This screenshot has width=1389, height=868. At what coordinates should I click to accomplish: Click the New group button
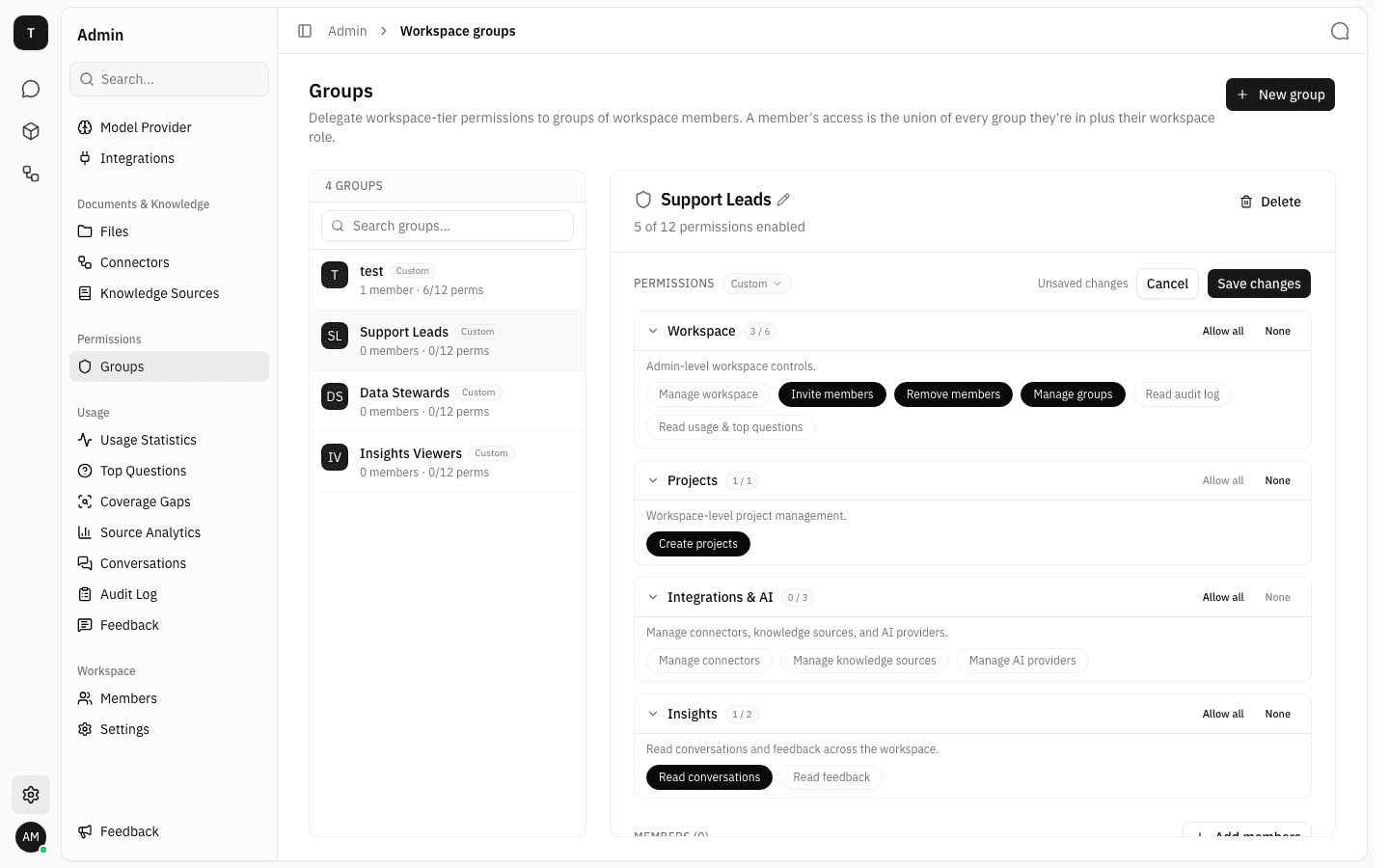tap(1280, 95)
